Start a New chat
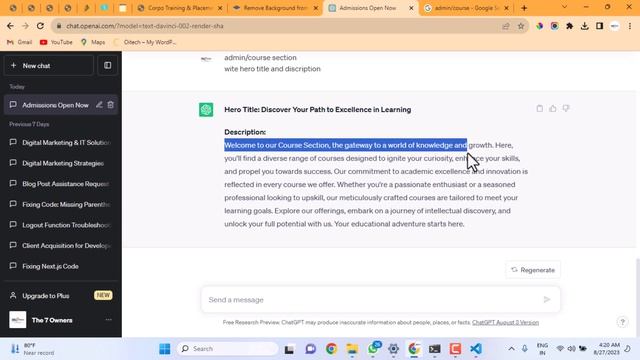Image resolution: width=640 pixels, height=360 pixels. 49,65
